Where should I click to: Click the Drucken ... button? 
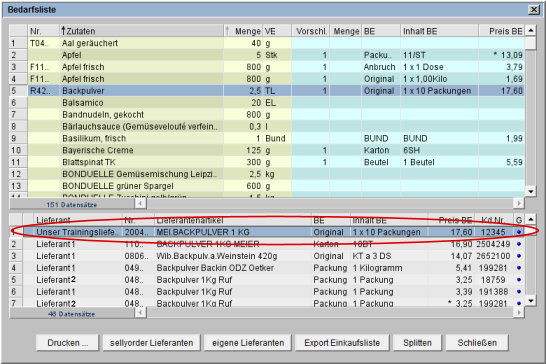pos(68,343)
